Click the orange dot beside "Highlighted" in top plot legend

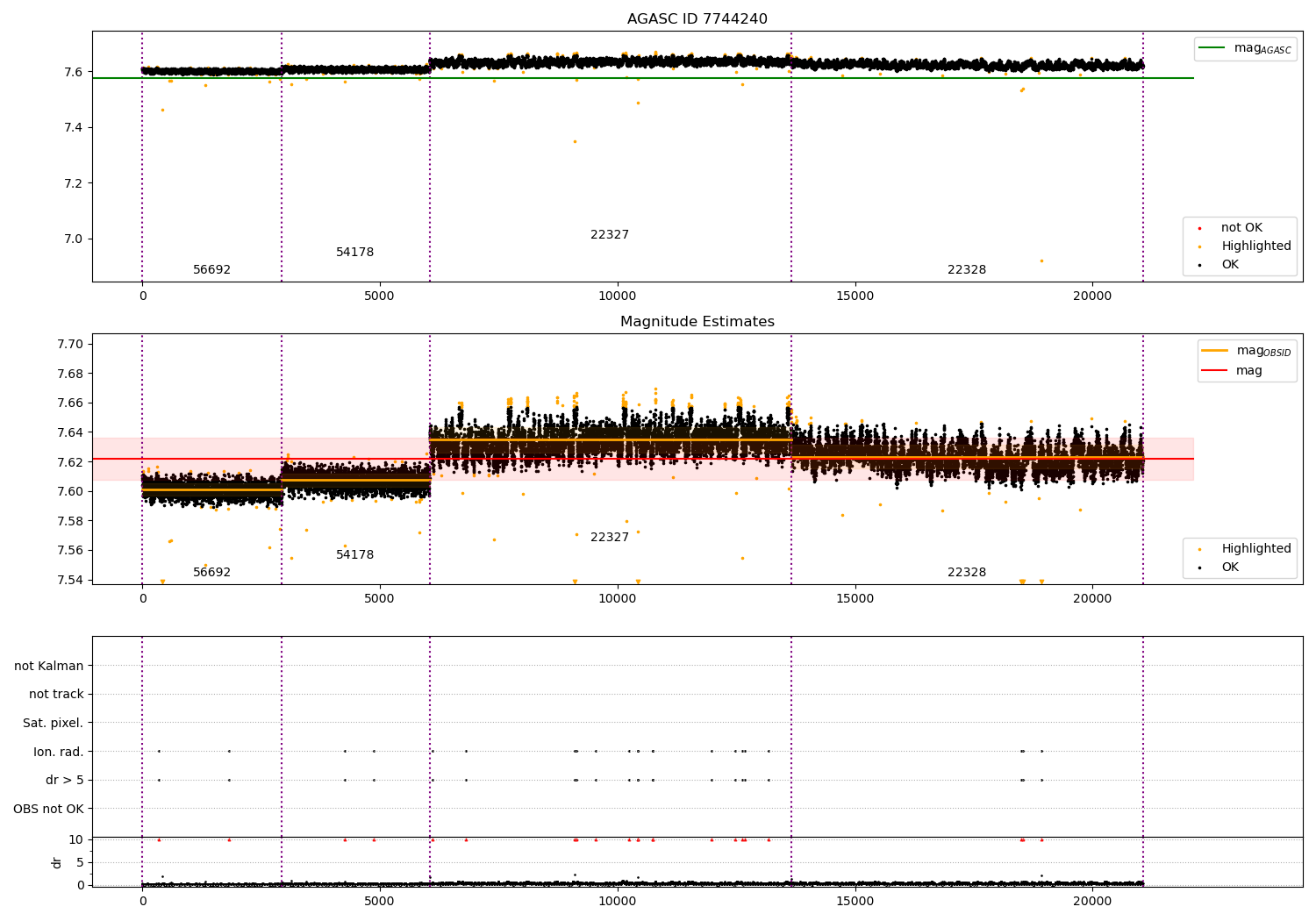click(x=1199, y=246)
